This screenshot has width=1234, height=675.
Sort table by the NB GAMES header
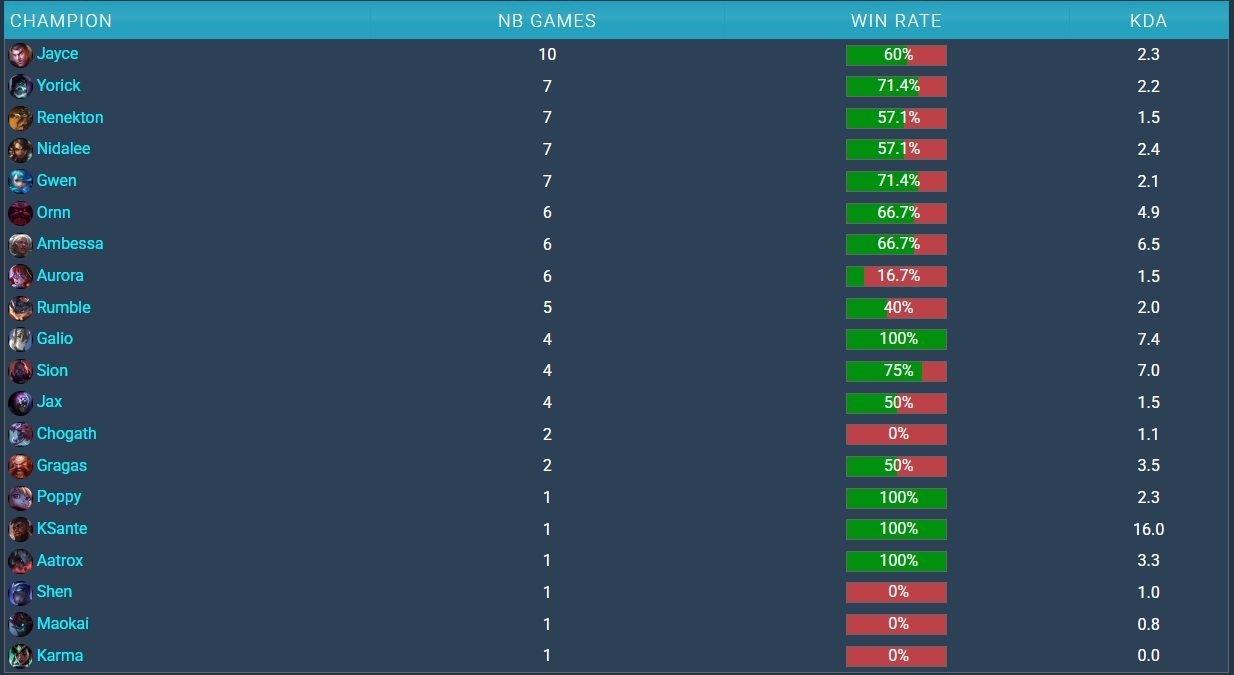(x=547, y=21)
